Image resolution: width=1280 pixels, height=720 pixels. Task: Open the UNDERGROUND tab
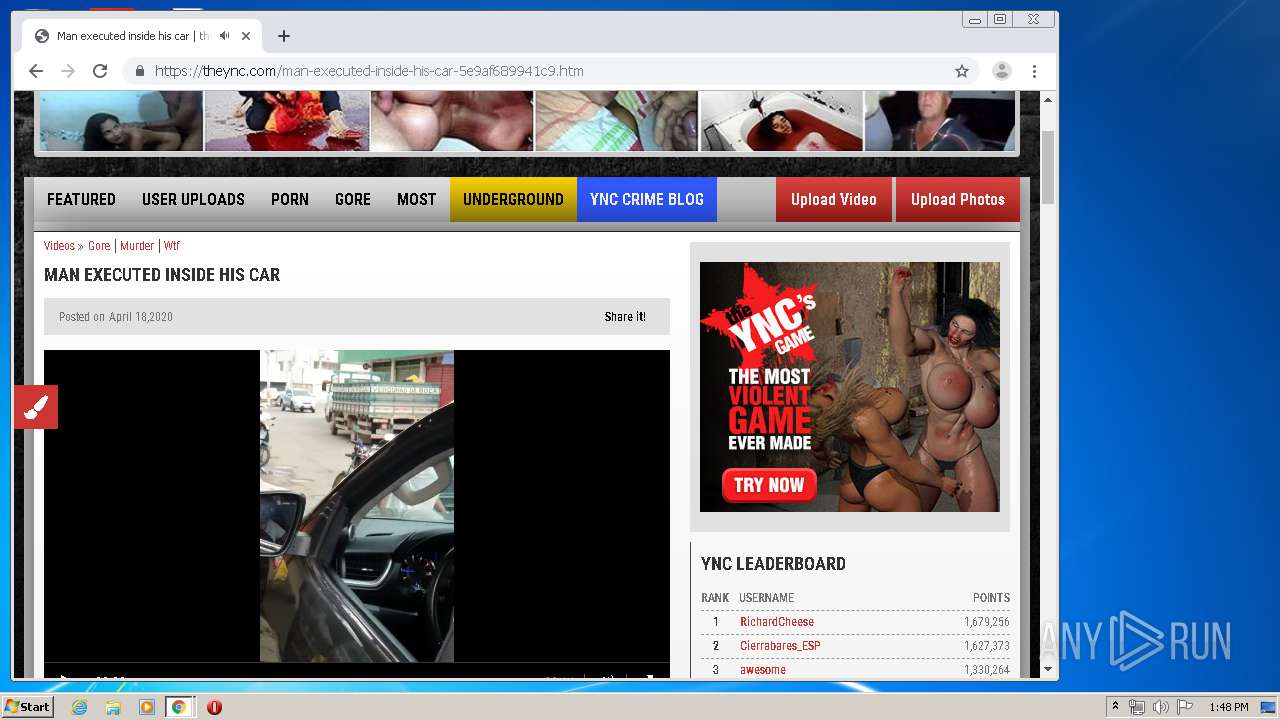click(513, 199)
